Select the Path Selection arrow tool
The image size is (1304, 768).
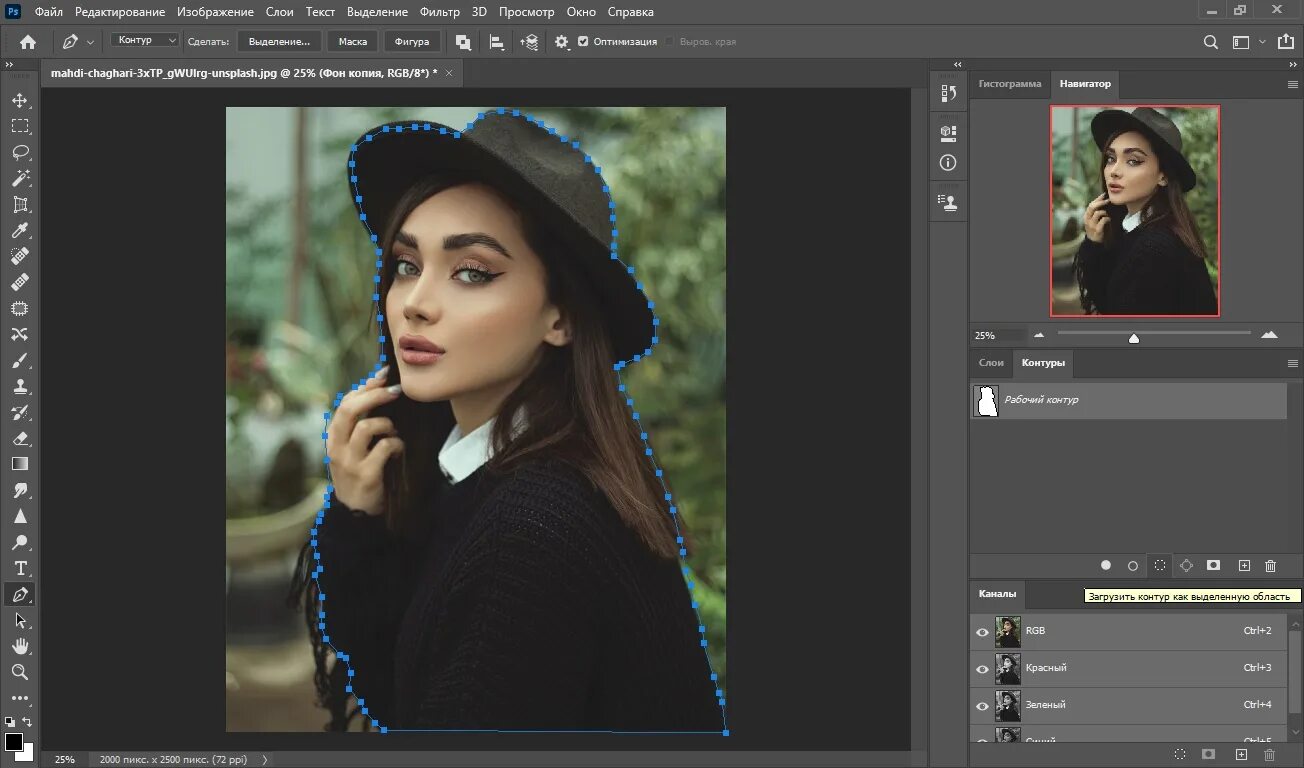20,621
